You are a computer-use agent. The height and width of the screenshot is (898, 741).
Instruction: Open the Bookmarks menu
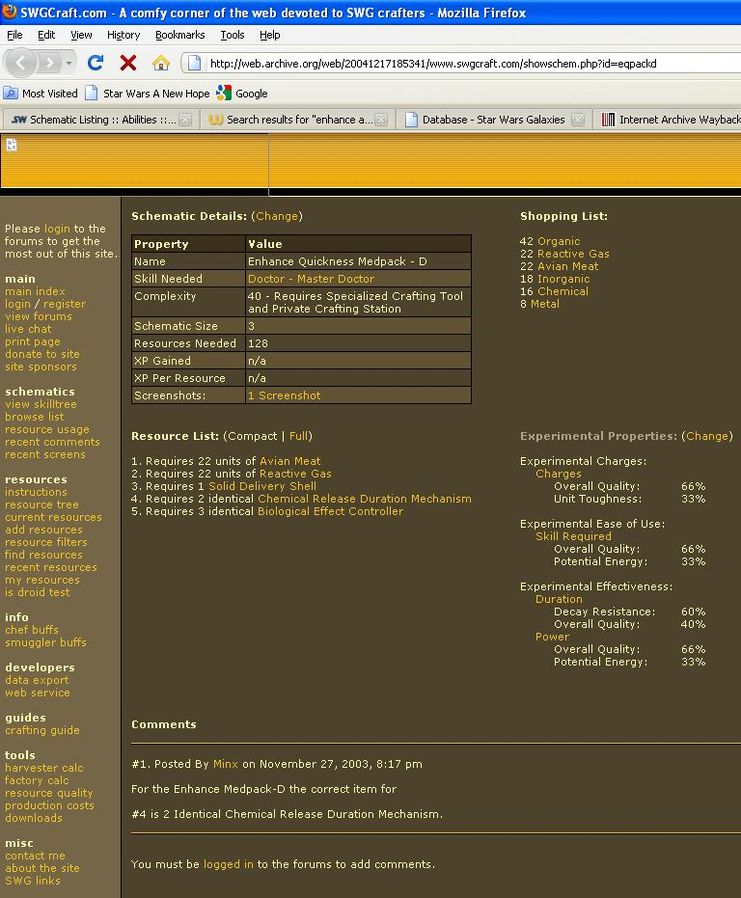click(x=179, y=35)
